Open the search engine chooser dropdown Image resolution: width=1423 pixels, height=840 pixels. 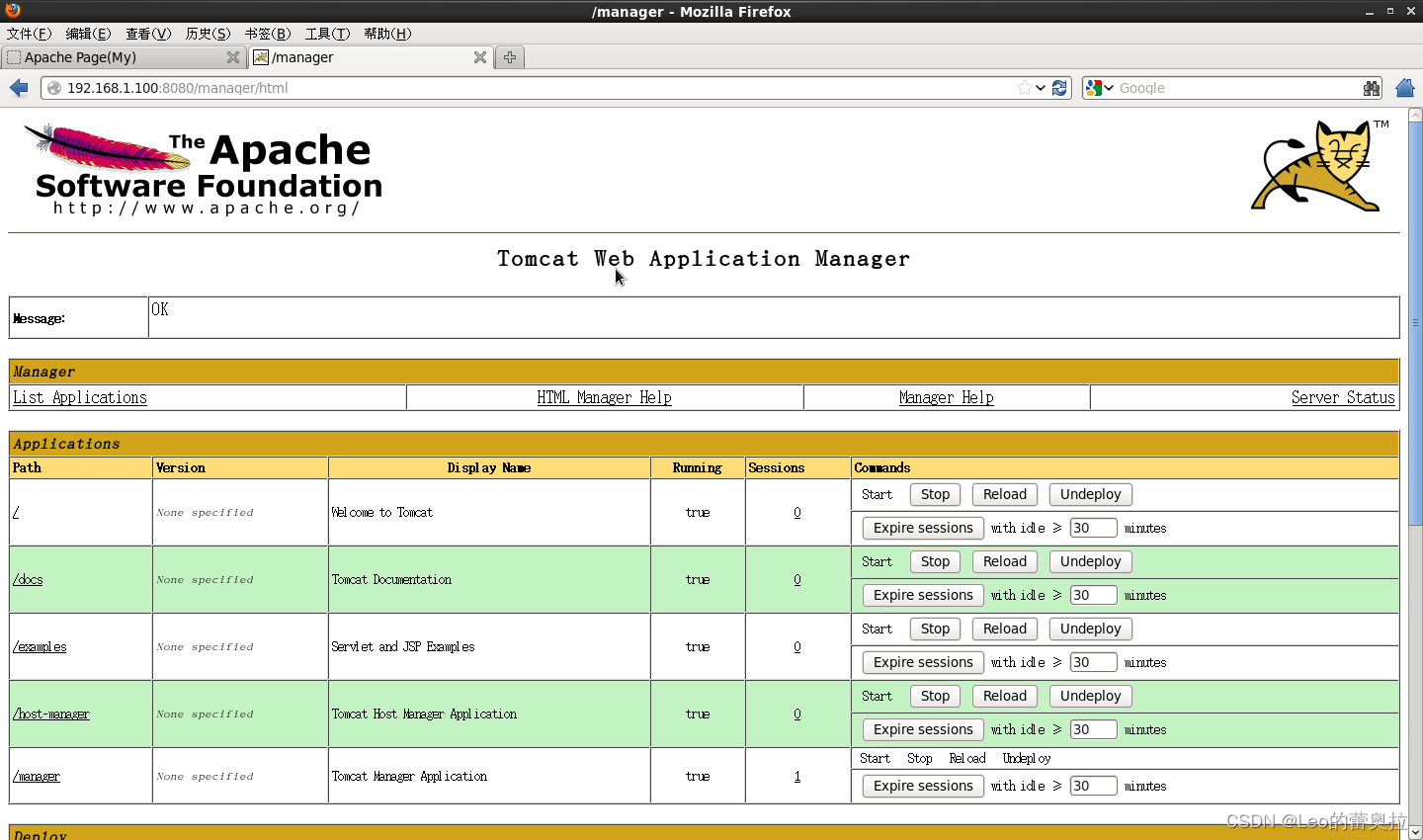(x=1109, y=88)
